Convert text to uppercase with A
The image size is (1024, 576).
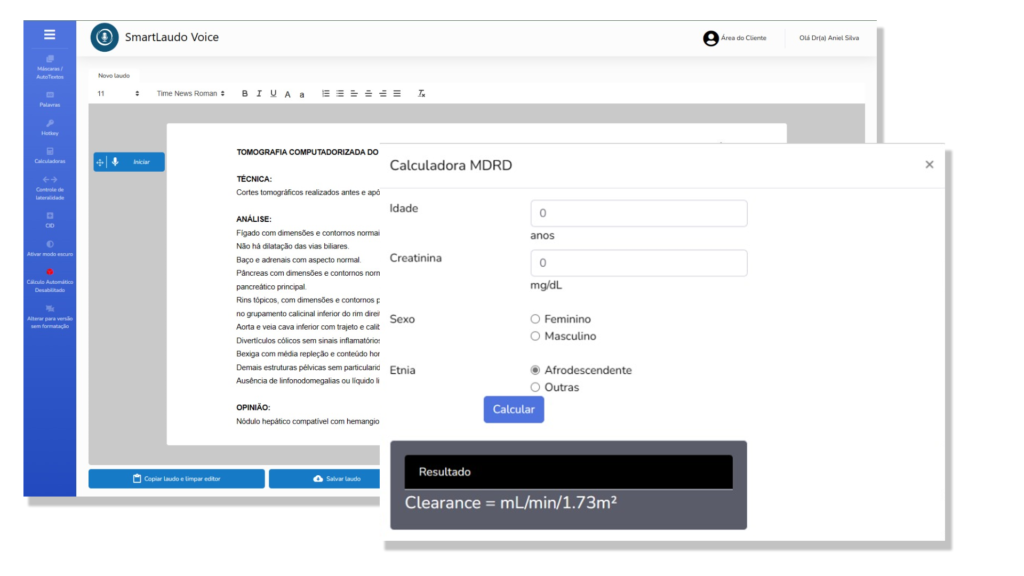[x=287, y=95]
